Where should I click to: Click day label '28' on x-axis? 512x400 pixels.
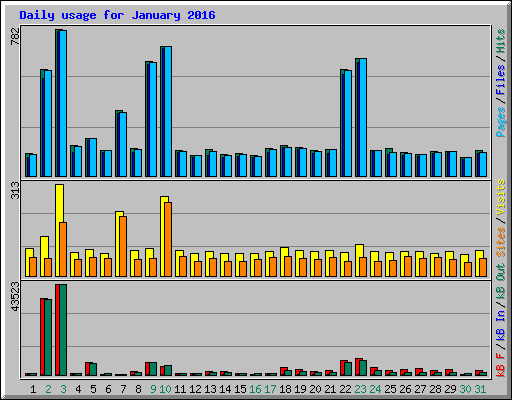click(435, 389)
